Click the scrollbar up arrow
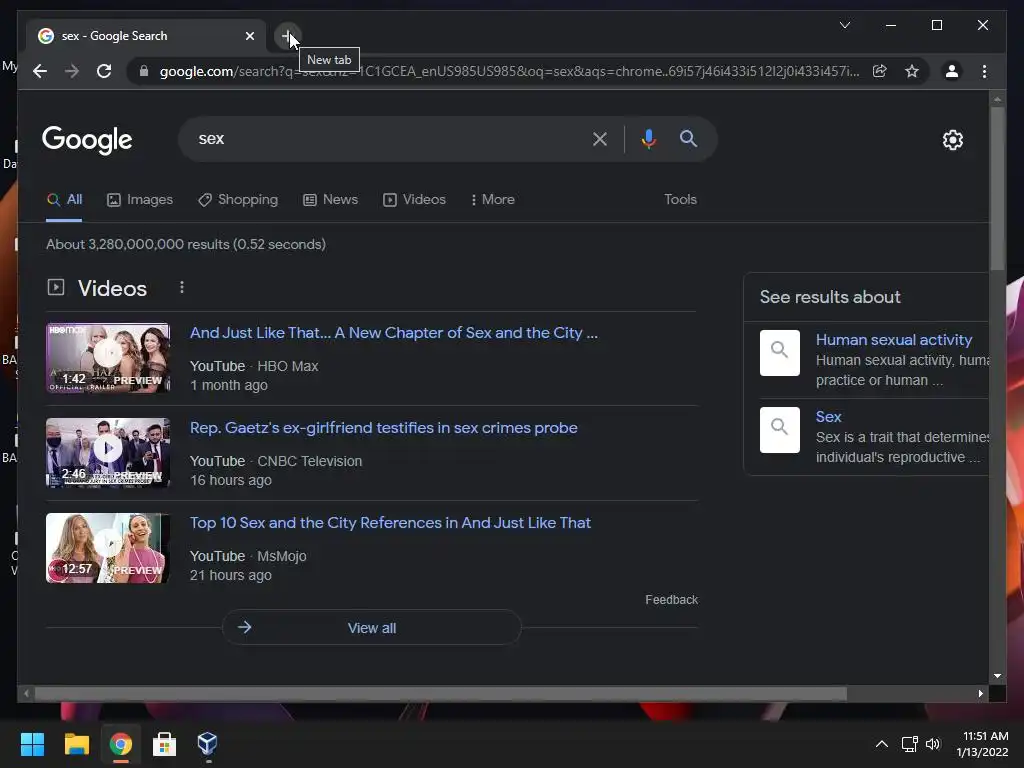Viewport: 1024px width, 768px height. 997,99
